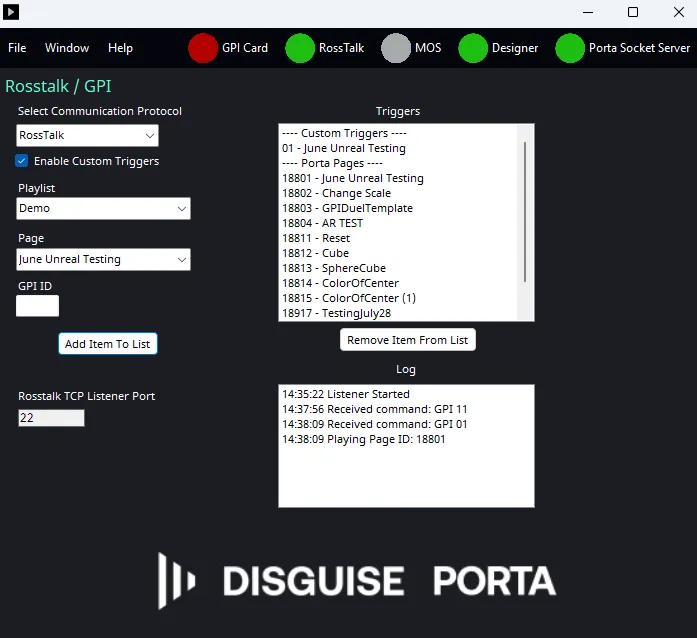Click the Rosstalk / GPI page heading
Viewport: 697px width, 638px height.
[x=58, y=86]
